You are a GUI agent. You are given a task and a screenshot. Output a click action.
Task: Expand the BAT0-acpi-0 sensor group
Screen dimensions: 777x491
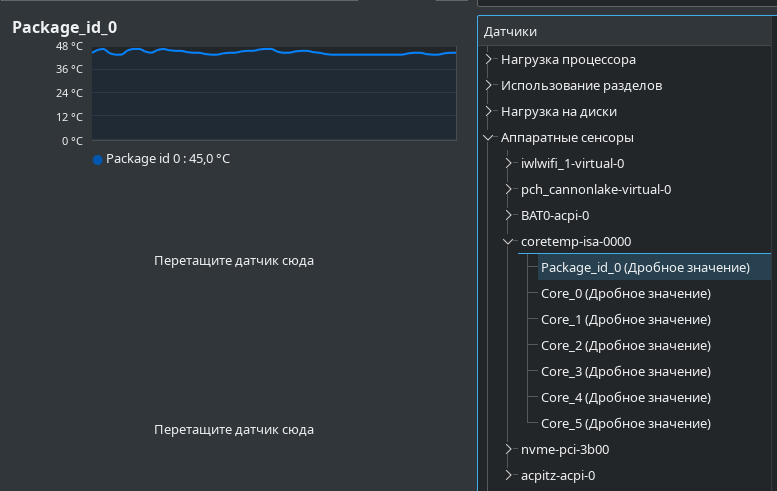coord(508,216)
